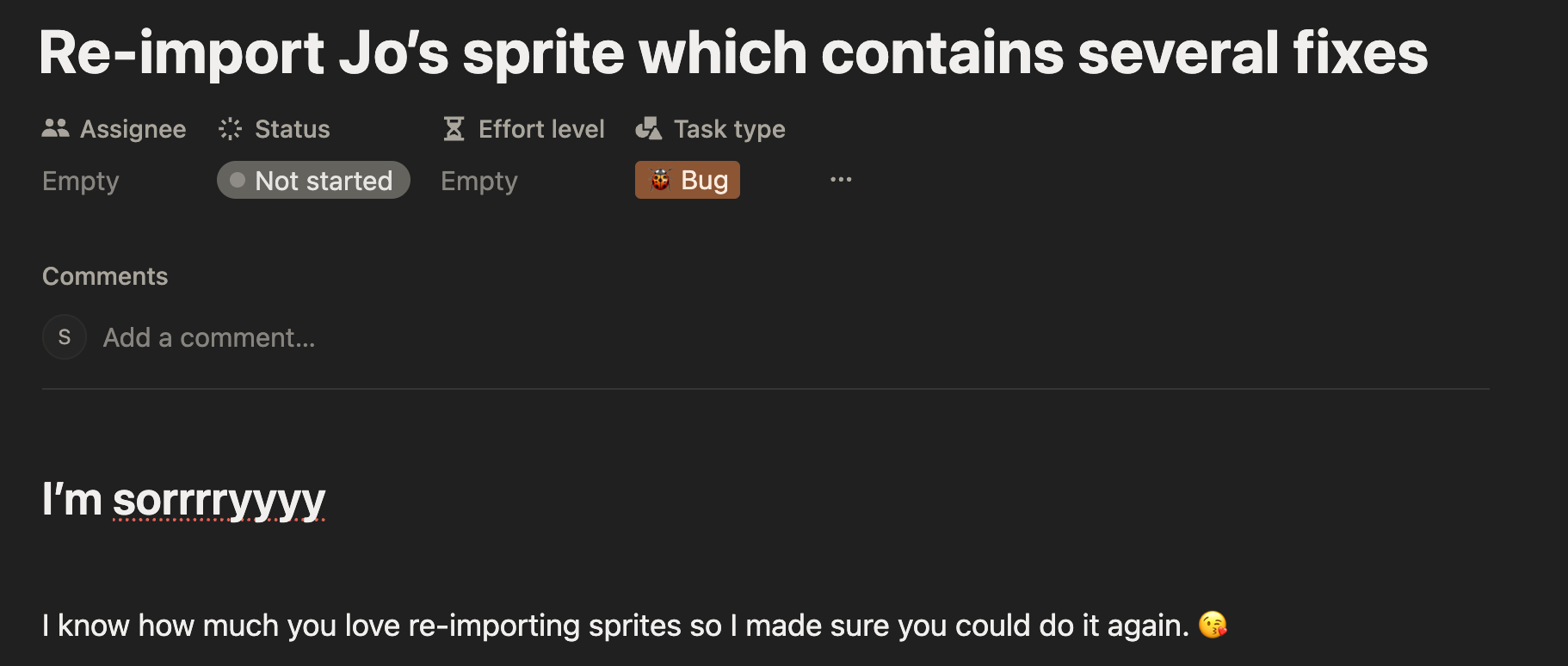Image resolution: width=1568 pixels, height=666 pixels.
Task: Set the Empty Assignee value
Action: point(81,181)
